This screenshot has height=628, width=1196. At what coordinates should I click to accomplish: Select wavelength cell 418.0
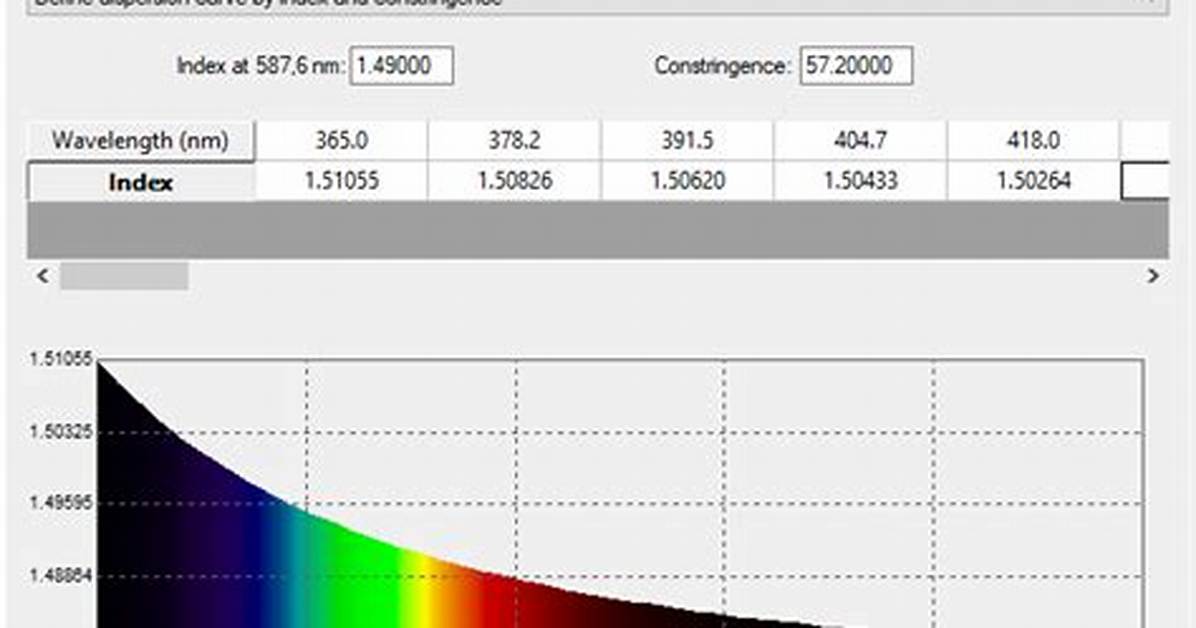click(1034, 140)
